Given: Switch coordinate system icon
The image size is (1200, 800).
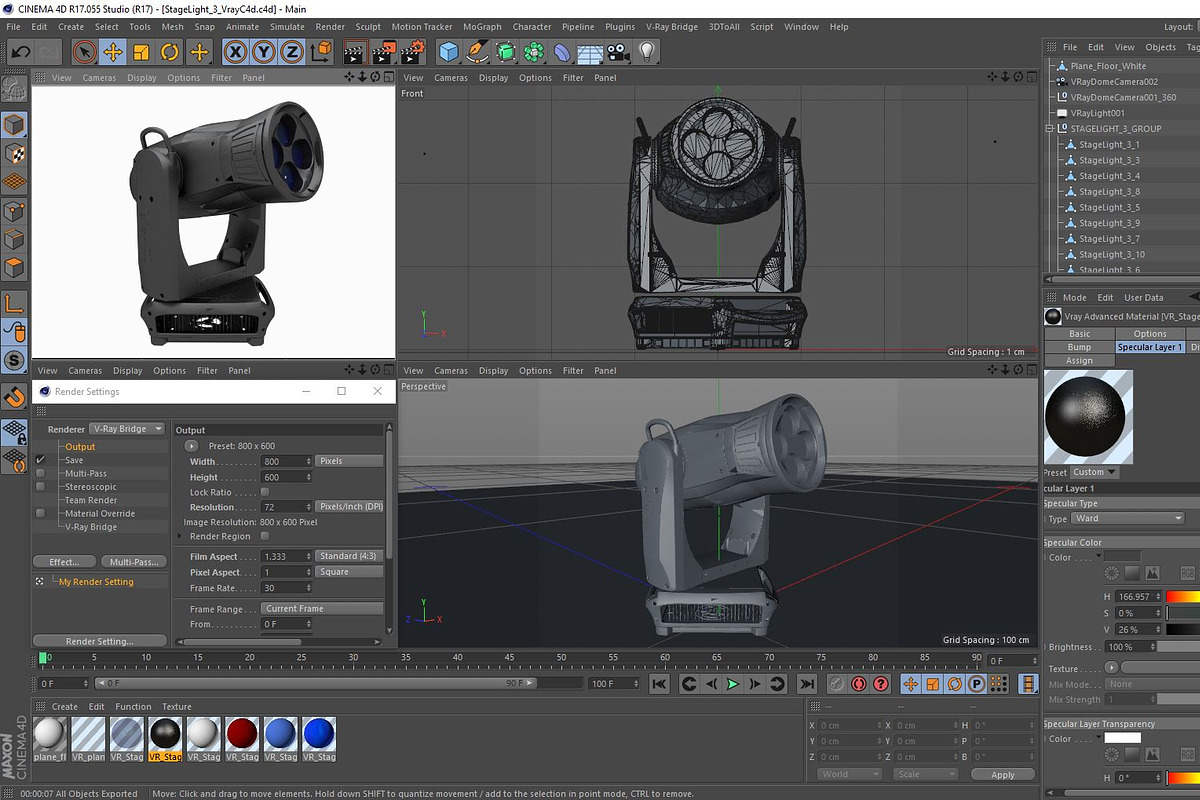Looking at the screenshot, I should coord(318,52).
